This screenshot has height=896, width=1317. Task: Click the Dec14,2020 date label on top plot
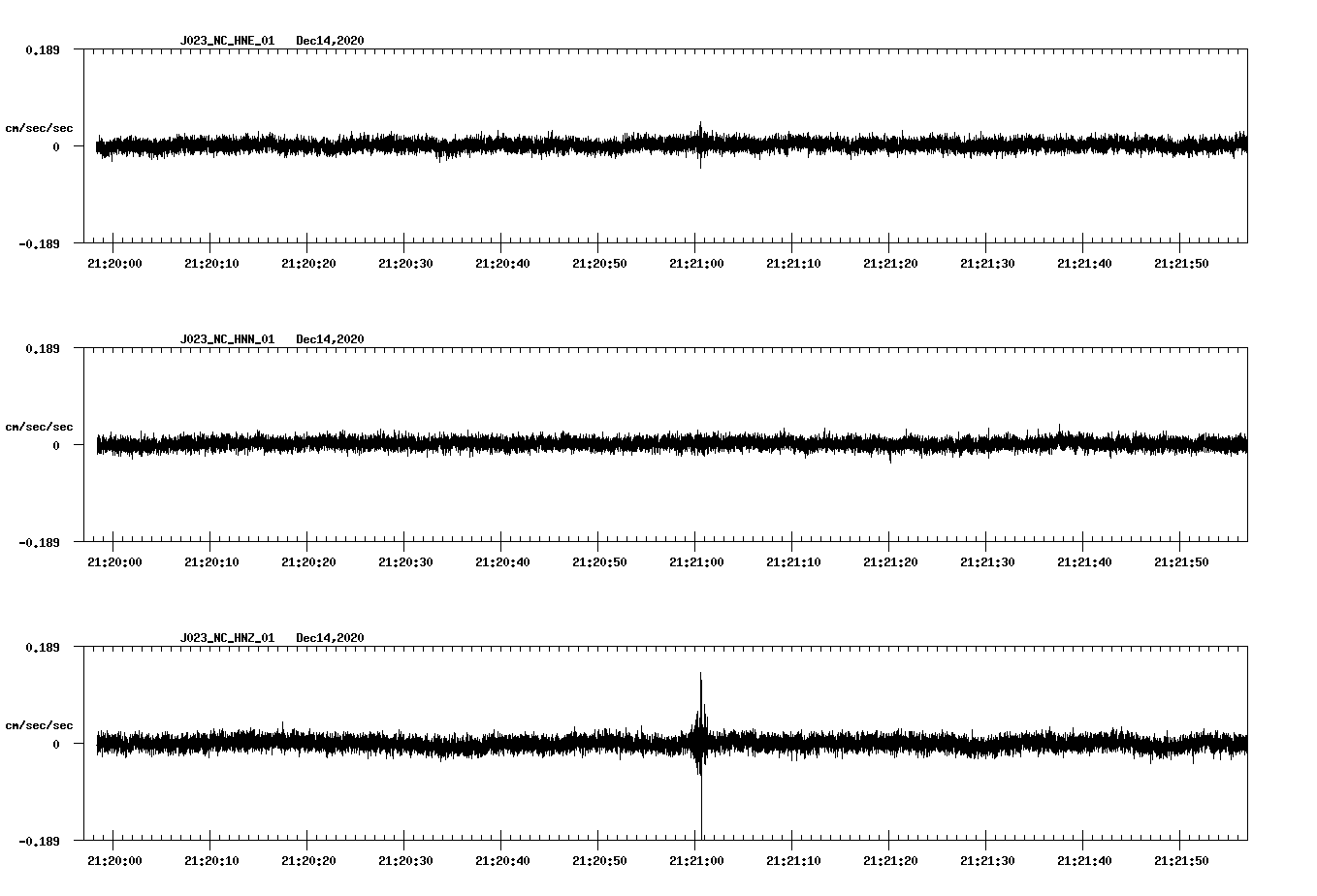331,41
